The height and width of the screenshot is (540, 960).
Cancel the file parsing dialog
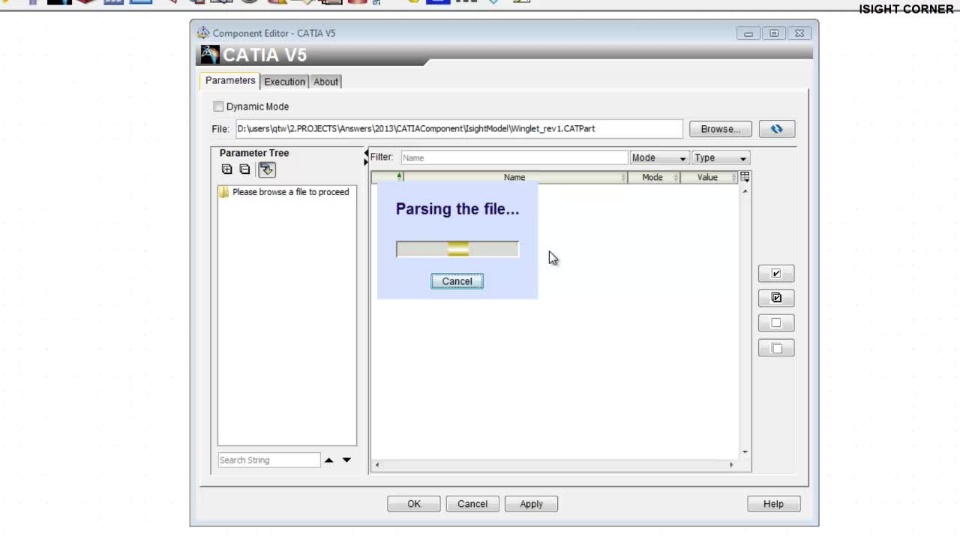(x=457, y=281)
